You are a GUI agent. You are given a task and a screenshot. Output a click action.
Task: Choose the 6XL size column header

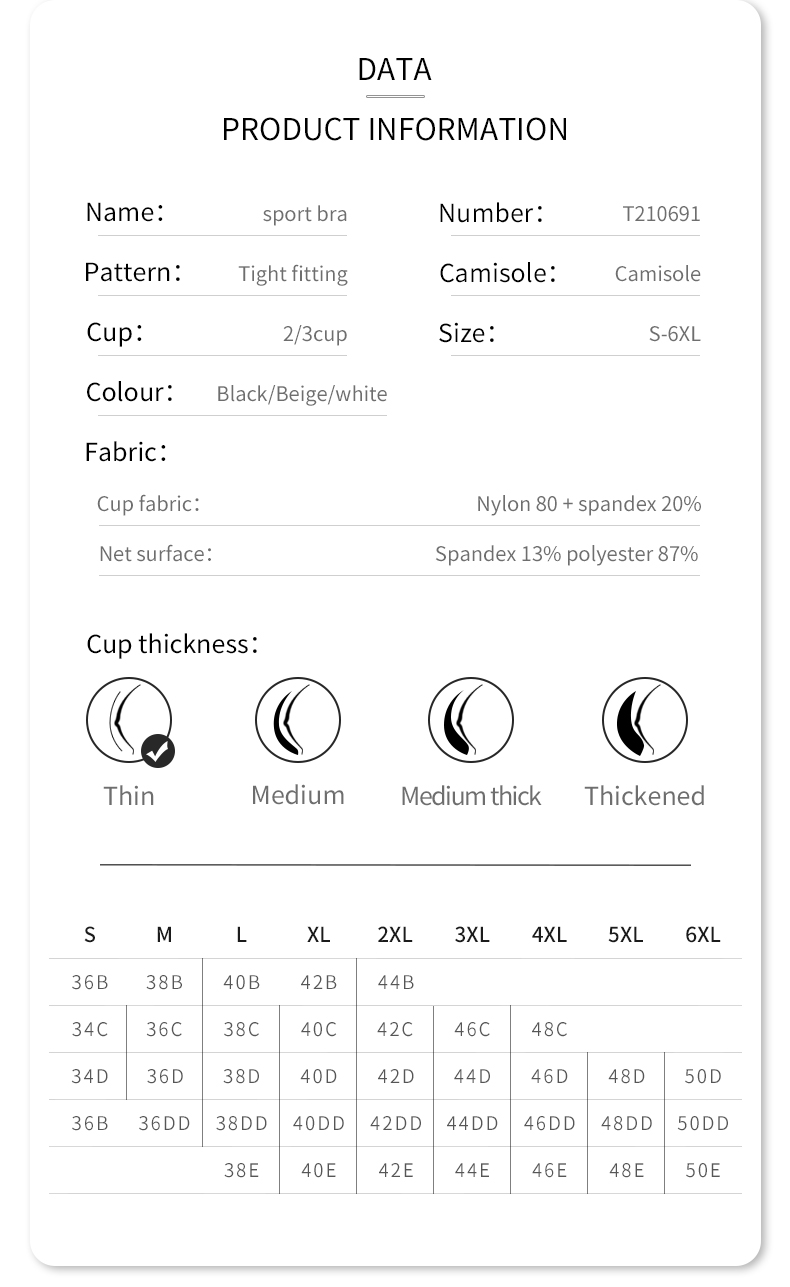coord(703,935)
